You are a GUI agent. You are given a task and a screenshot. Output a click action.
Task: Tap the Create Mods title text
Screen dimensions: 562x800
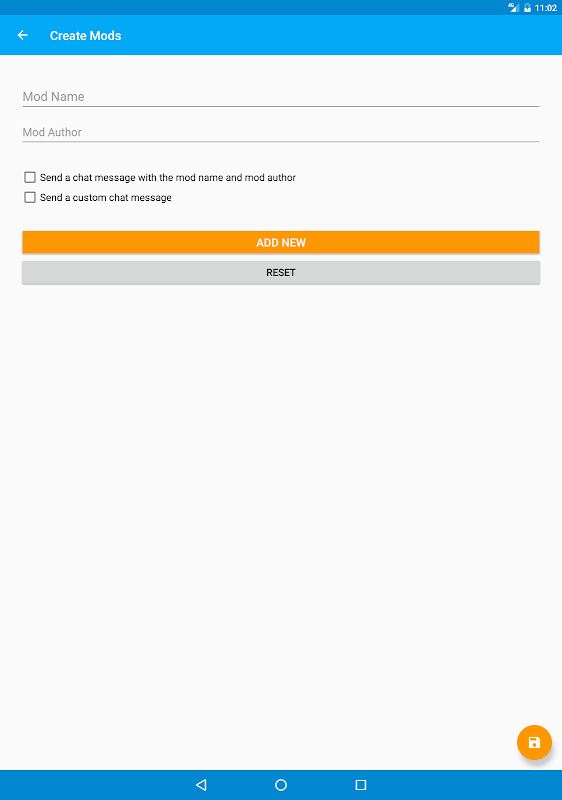(86, 36)
